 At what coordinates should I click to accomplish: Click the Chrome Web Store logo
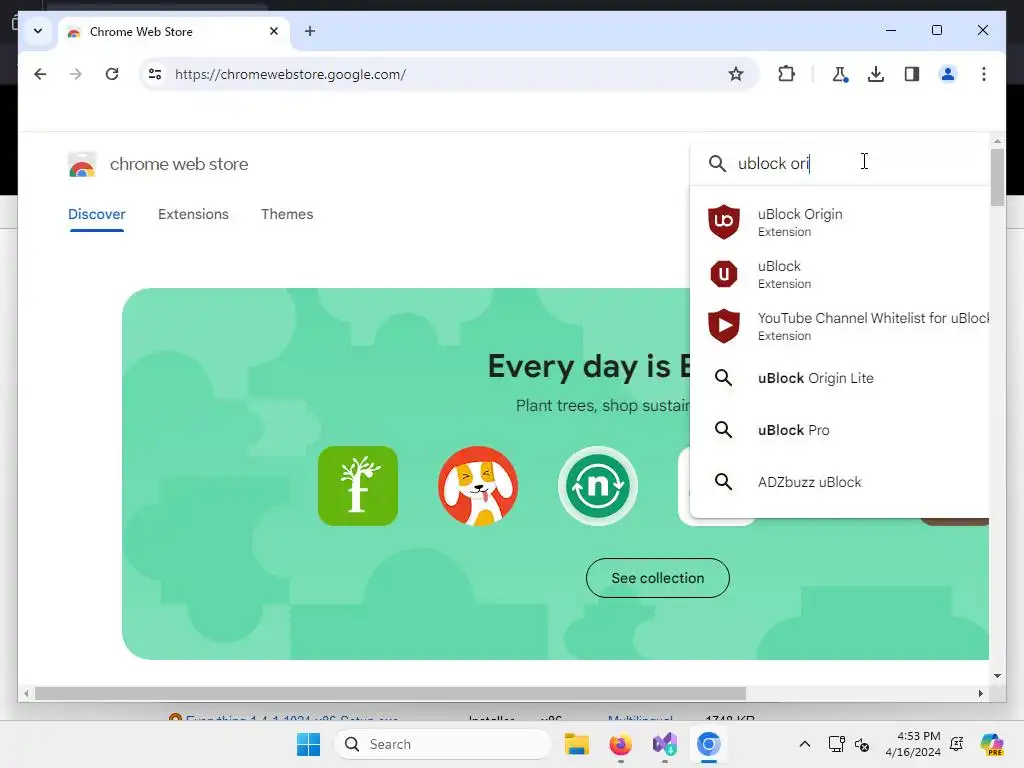pyautogui.click(x=82, y=165)
